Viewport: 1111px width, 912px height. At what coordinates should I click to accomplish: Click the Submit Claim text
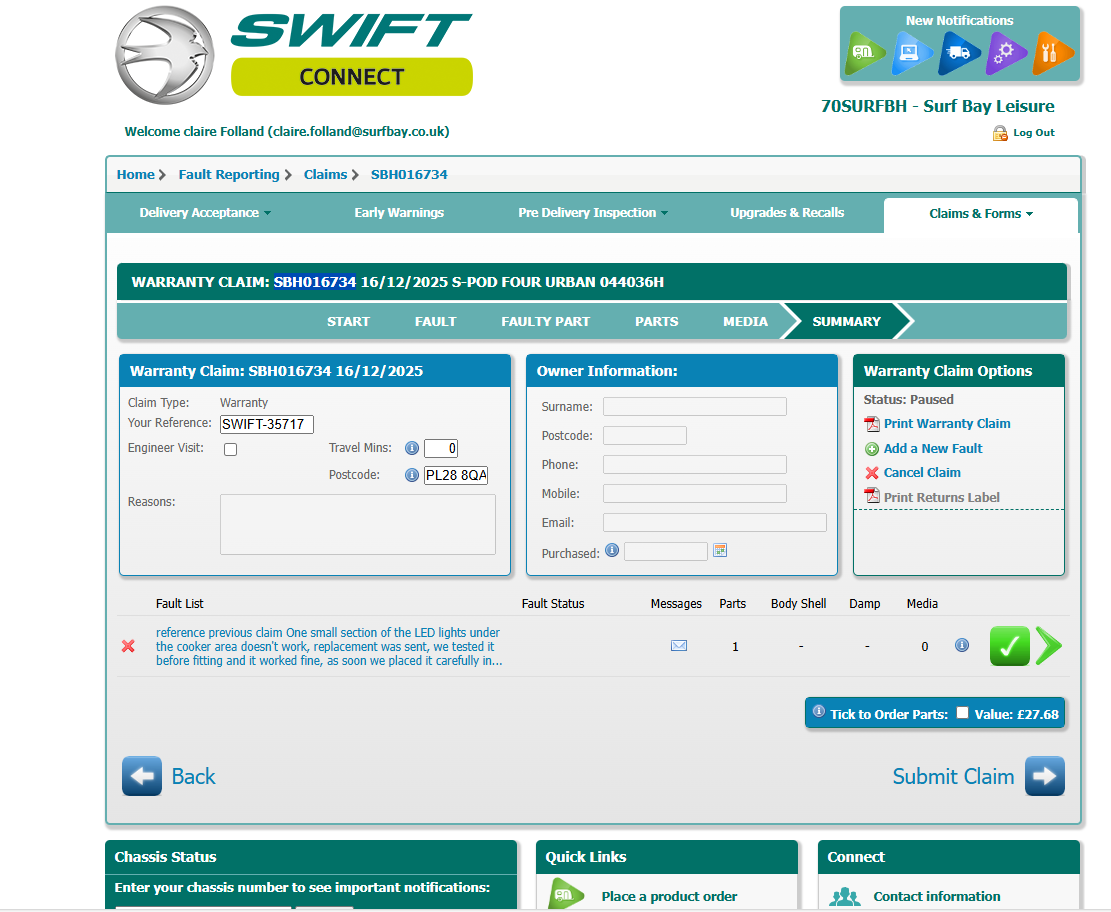(x=953, y=777)
